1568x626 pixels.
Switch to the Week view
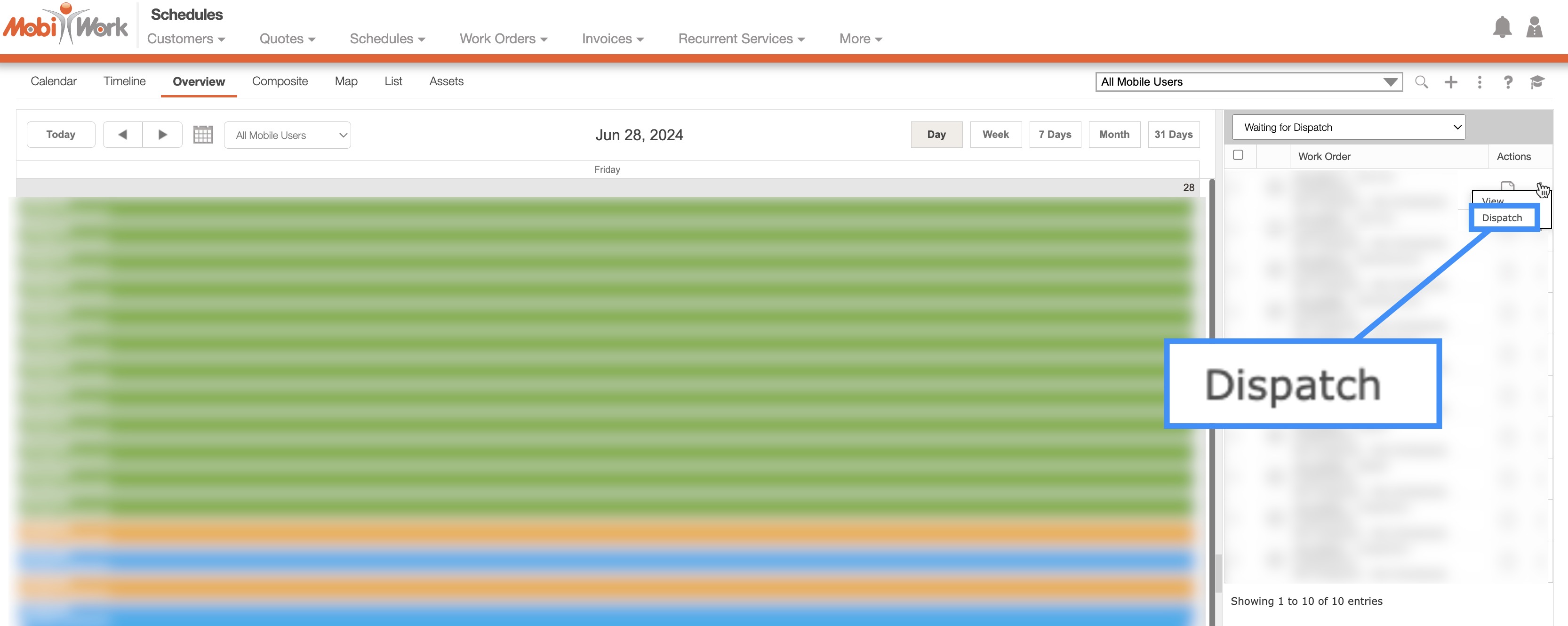pos(995,135)
